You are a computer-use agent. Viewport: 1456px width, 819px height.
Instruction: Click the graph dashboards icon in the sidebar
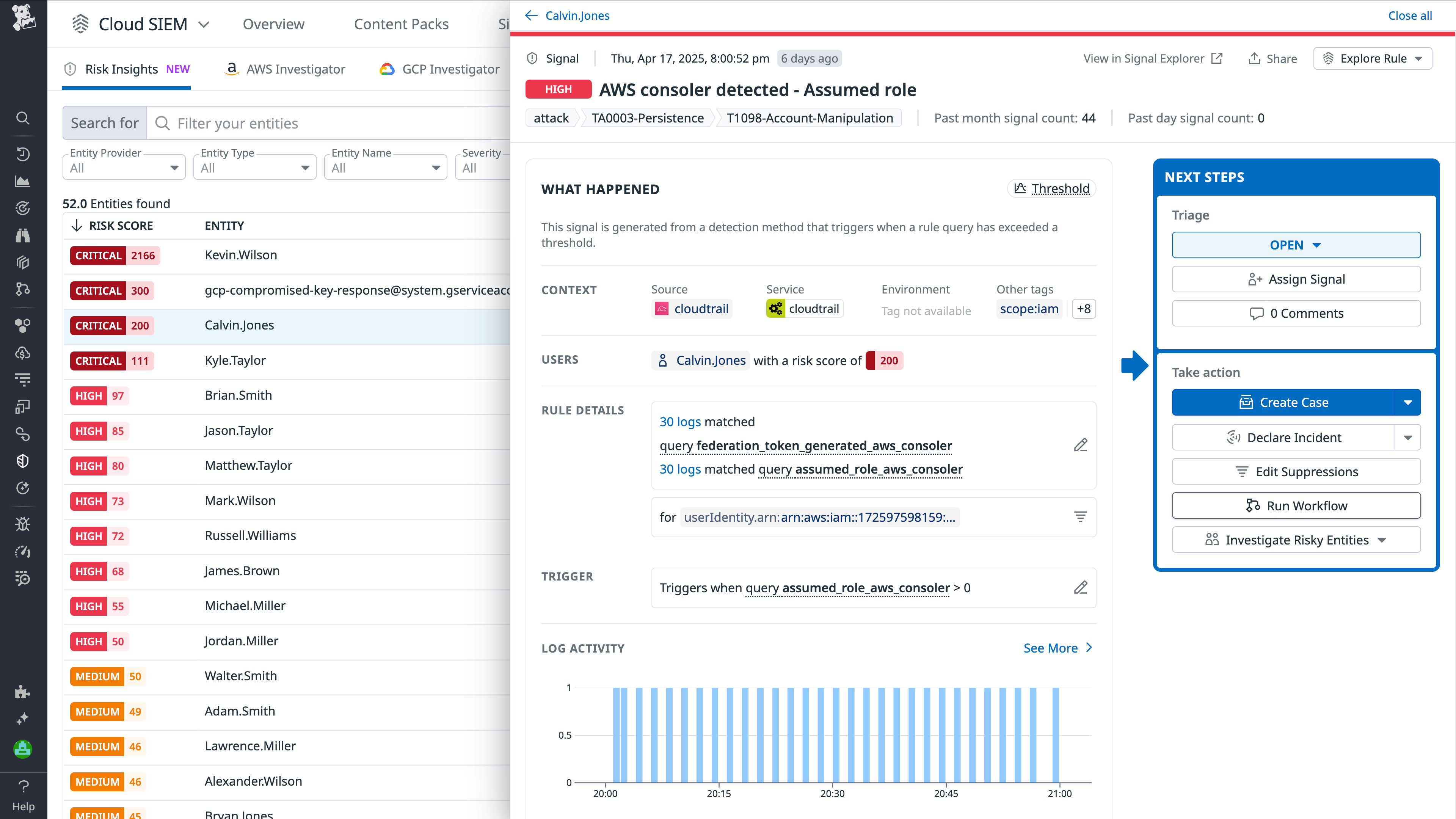tap(23, 181)
